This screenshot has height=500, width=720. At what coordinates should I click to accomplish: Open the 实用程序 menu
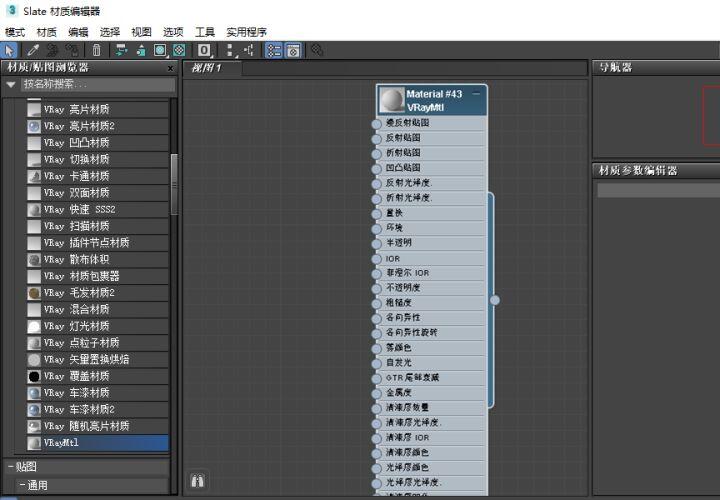tap(247, 32)
